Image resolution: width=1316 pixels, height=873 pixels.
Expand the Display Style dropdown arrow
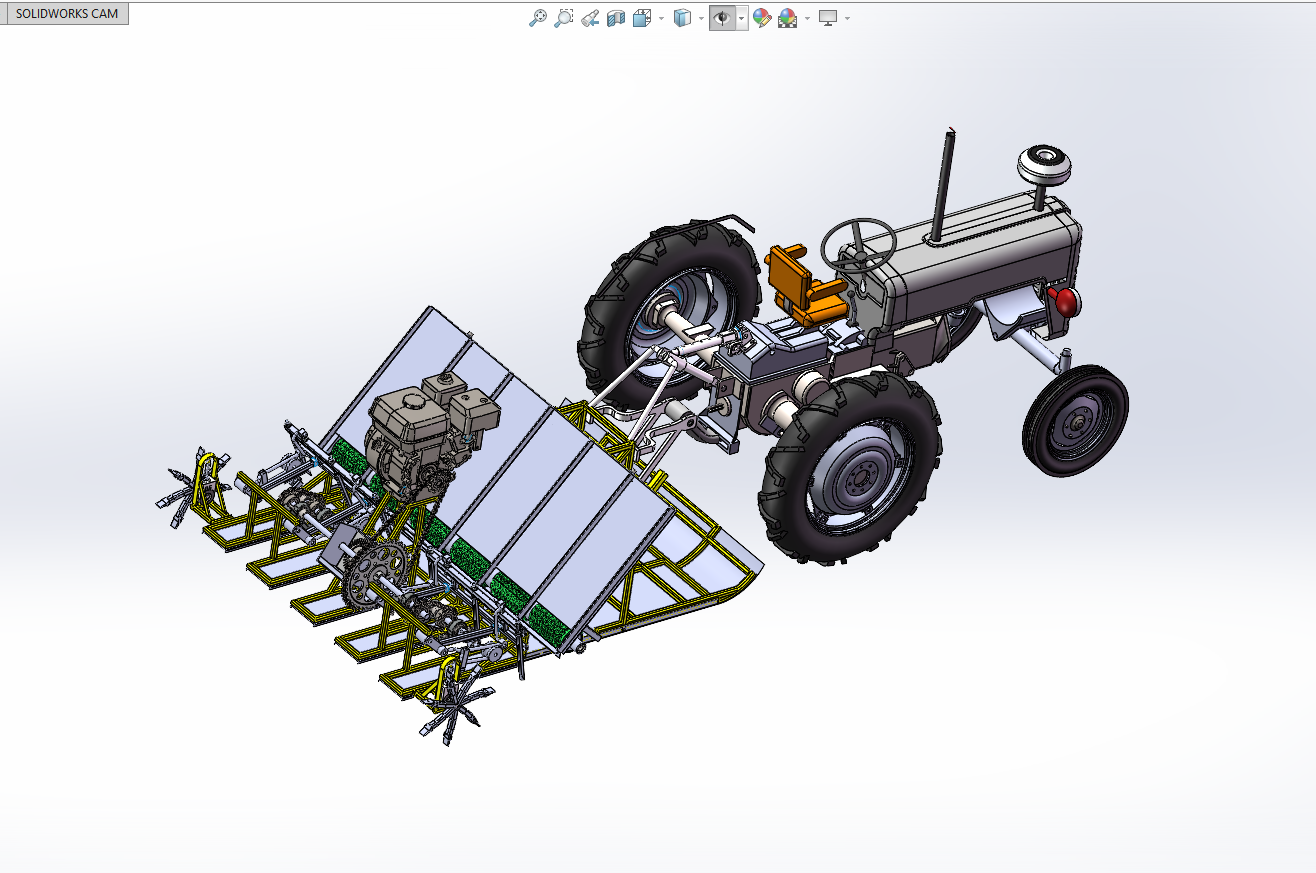[701, 18]
